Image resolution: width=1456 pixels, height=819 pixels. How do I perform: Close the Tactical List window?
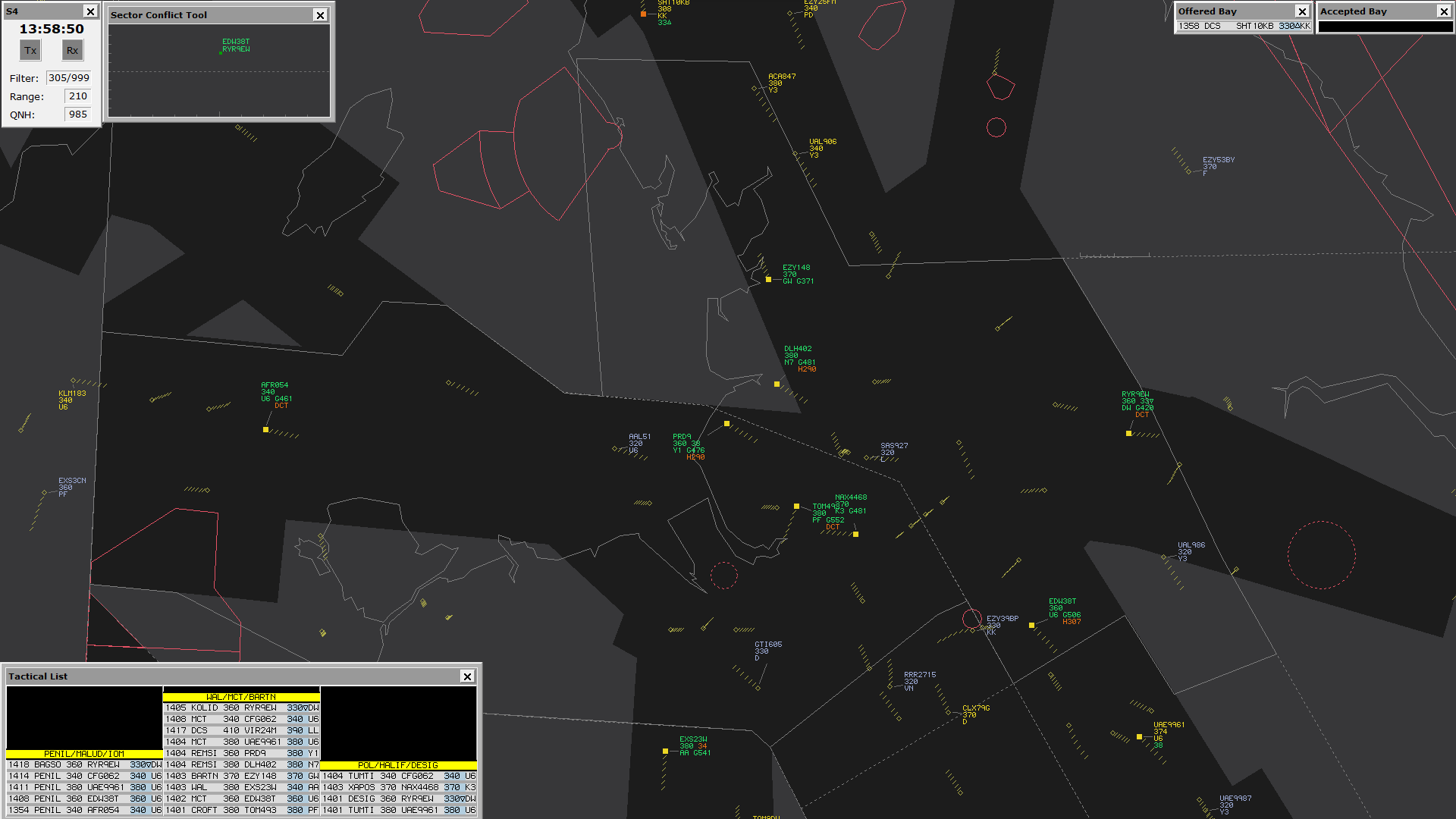click(467, 676)
